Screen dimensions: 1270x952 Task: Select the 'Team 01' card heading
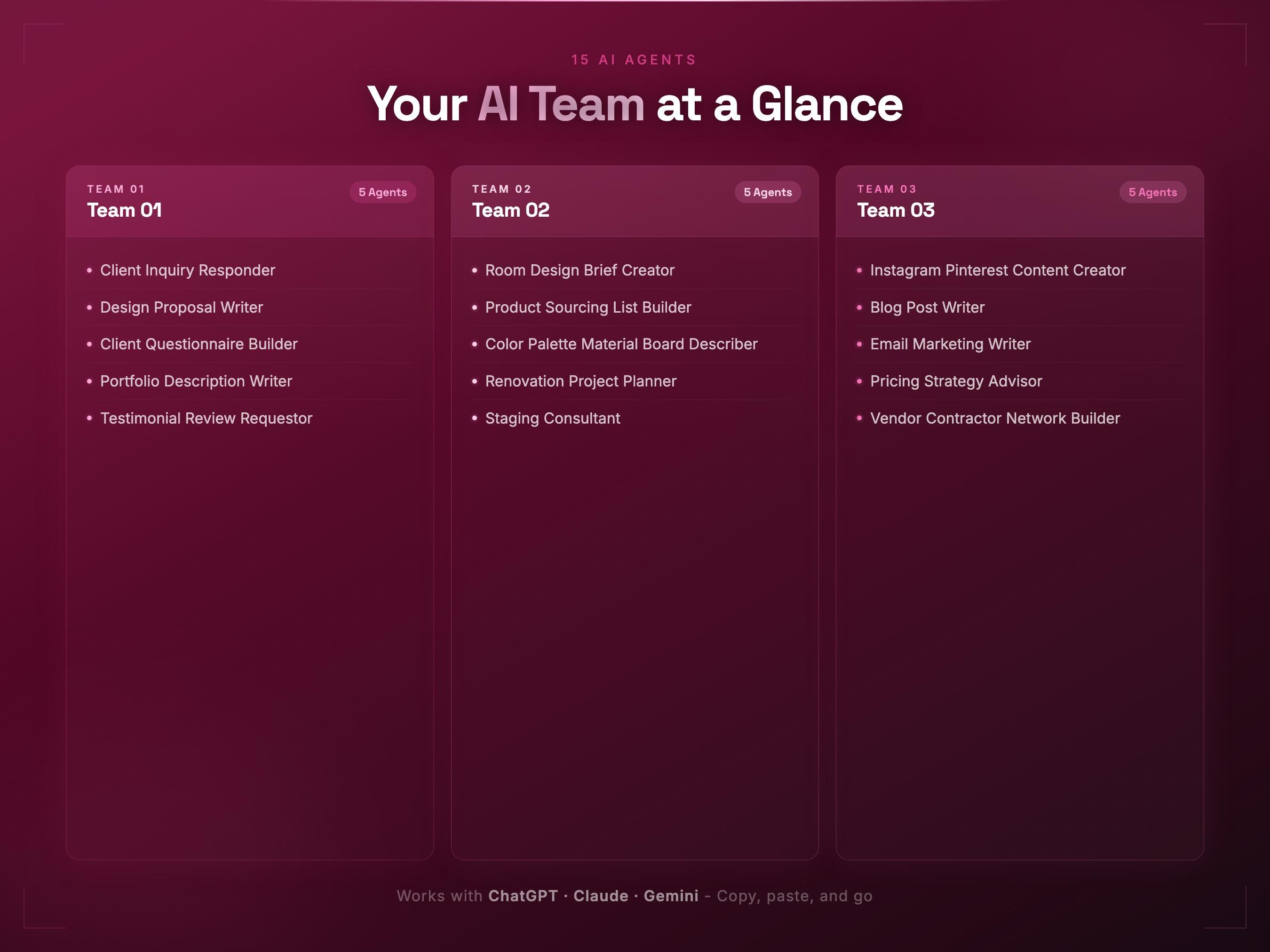click(x=125, y=210)
